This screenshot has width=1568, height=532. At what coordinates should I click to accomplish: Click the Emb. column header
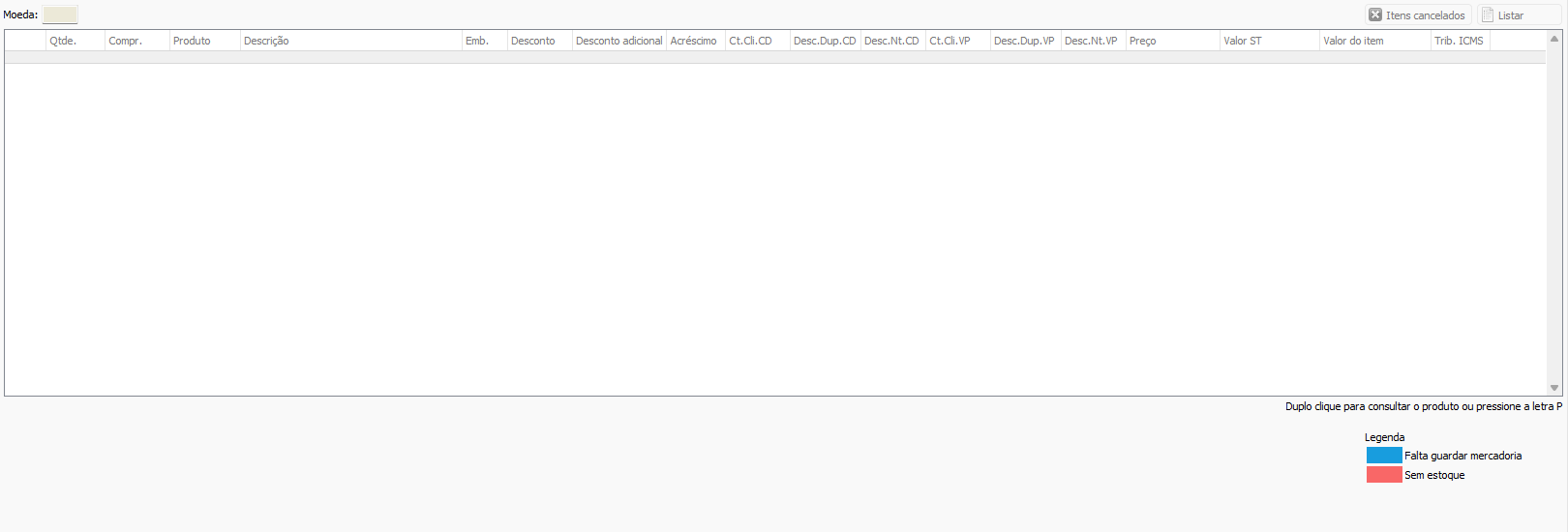(483, 41)
